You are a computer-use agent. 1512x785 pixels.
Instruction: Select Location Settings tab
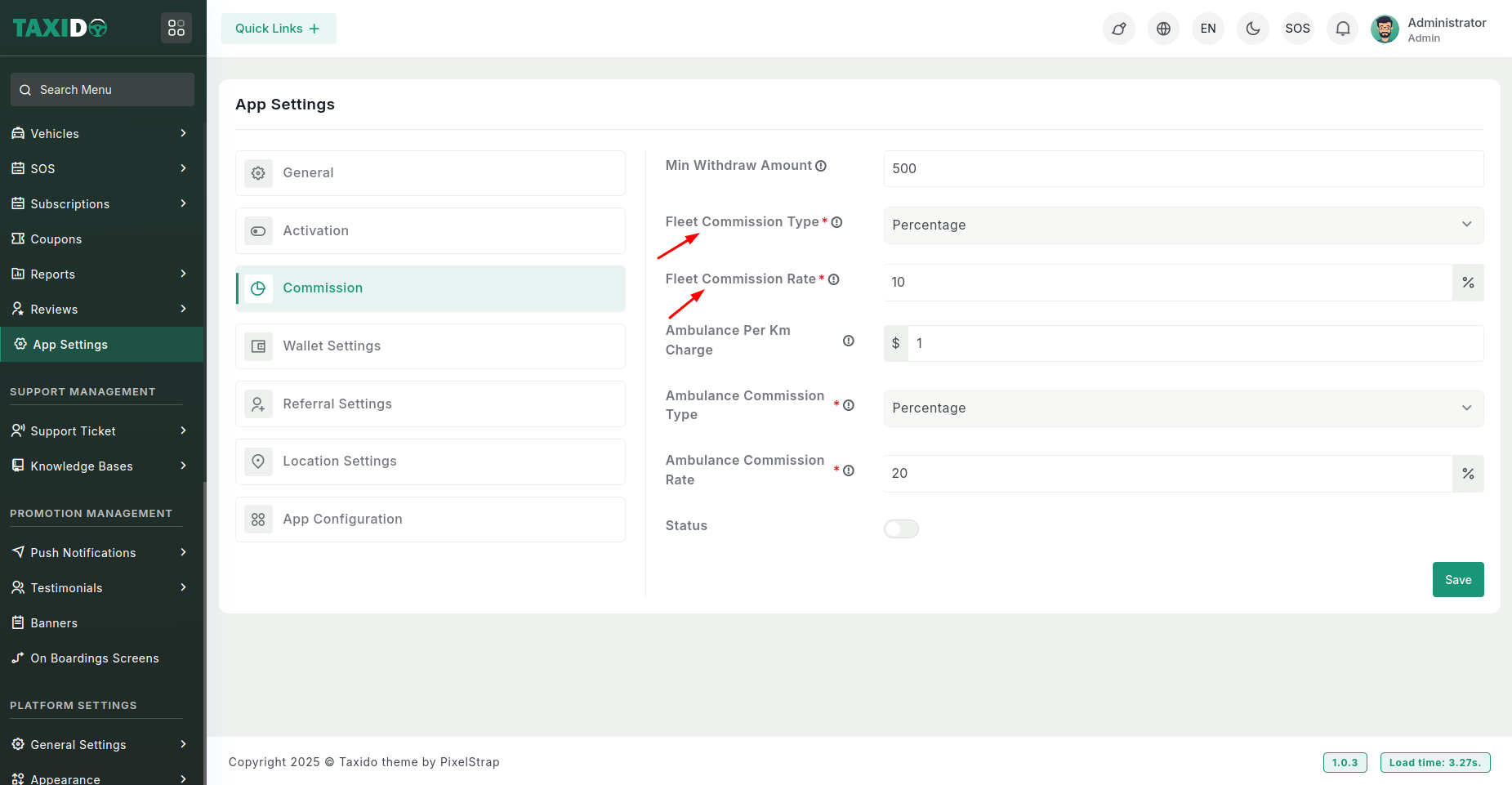(430, 462)
